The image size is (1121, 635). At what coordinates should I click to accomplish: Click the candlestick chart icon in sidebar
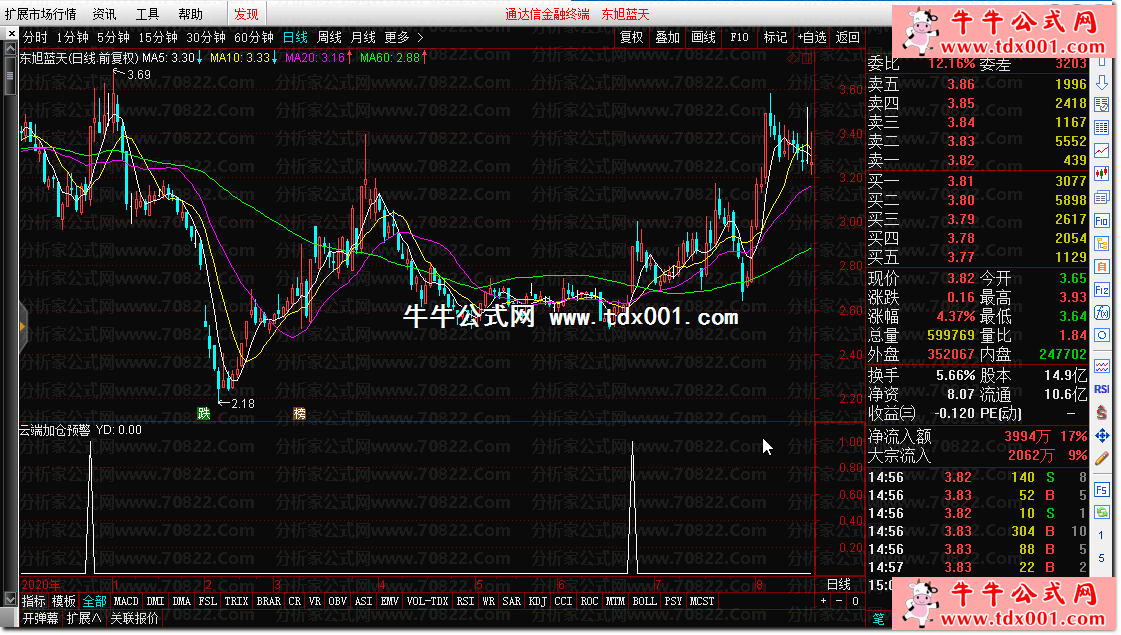point(1101,173)
